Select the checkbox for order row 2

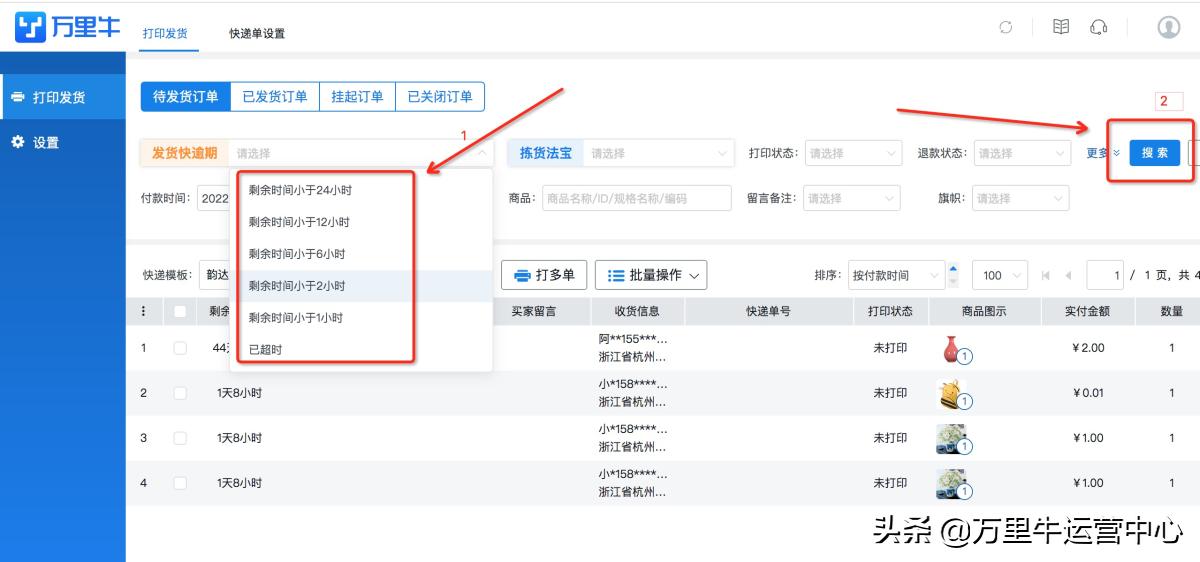(x=180, y=393)
